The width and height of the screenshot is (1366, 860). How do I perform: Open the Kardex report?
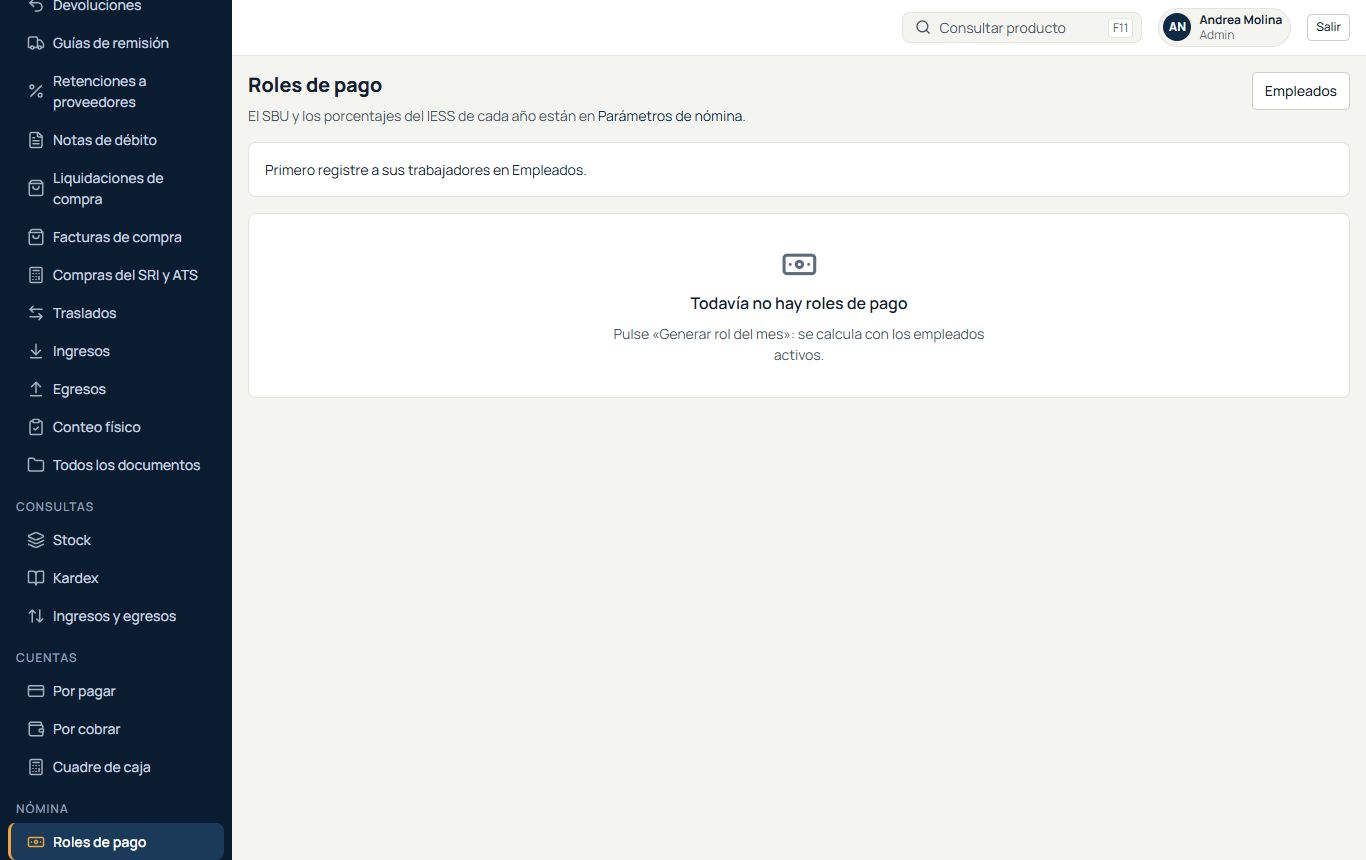116,578
